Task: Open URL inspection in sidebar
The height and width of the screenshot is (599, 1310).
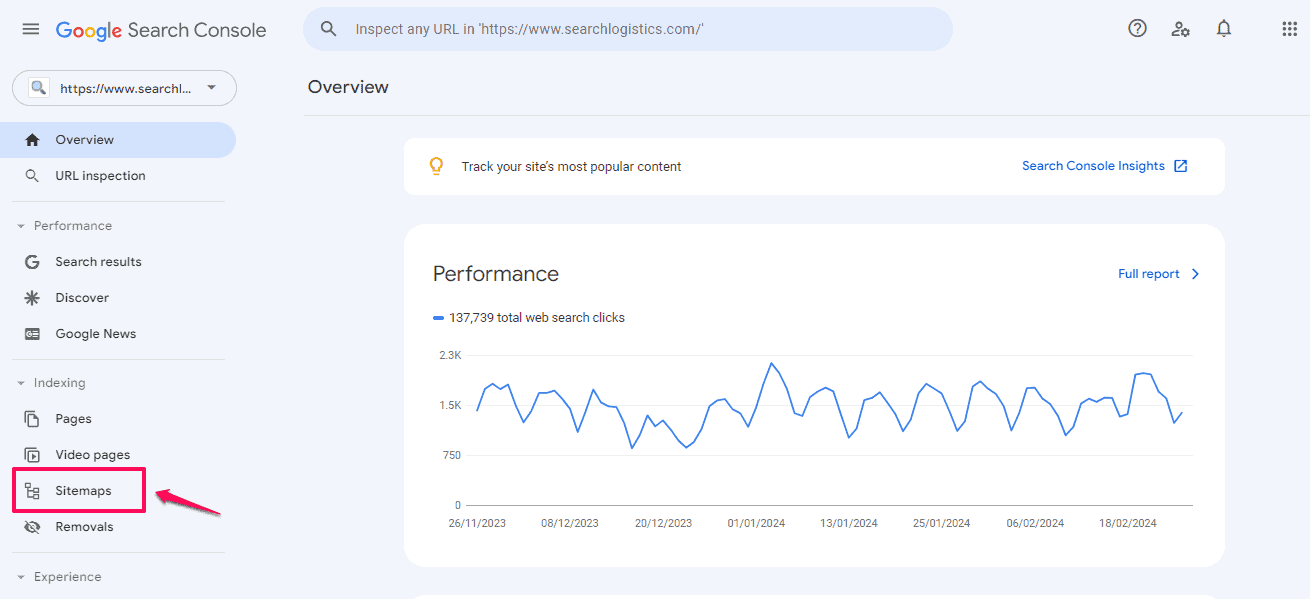Action: coord(118,176)
